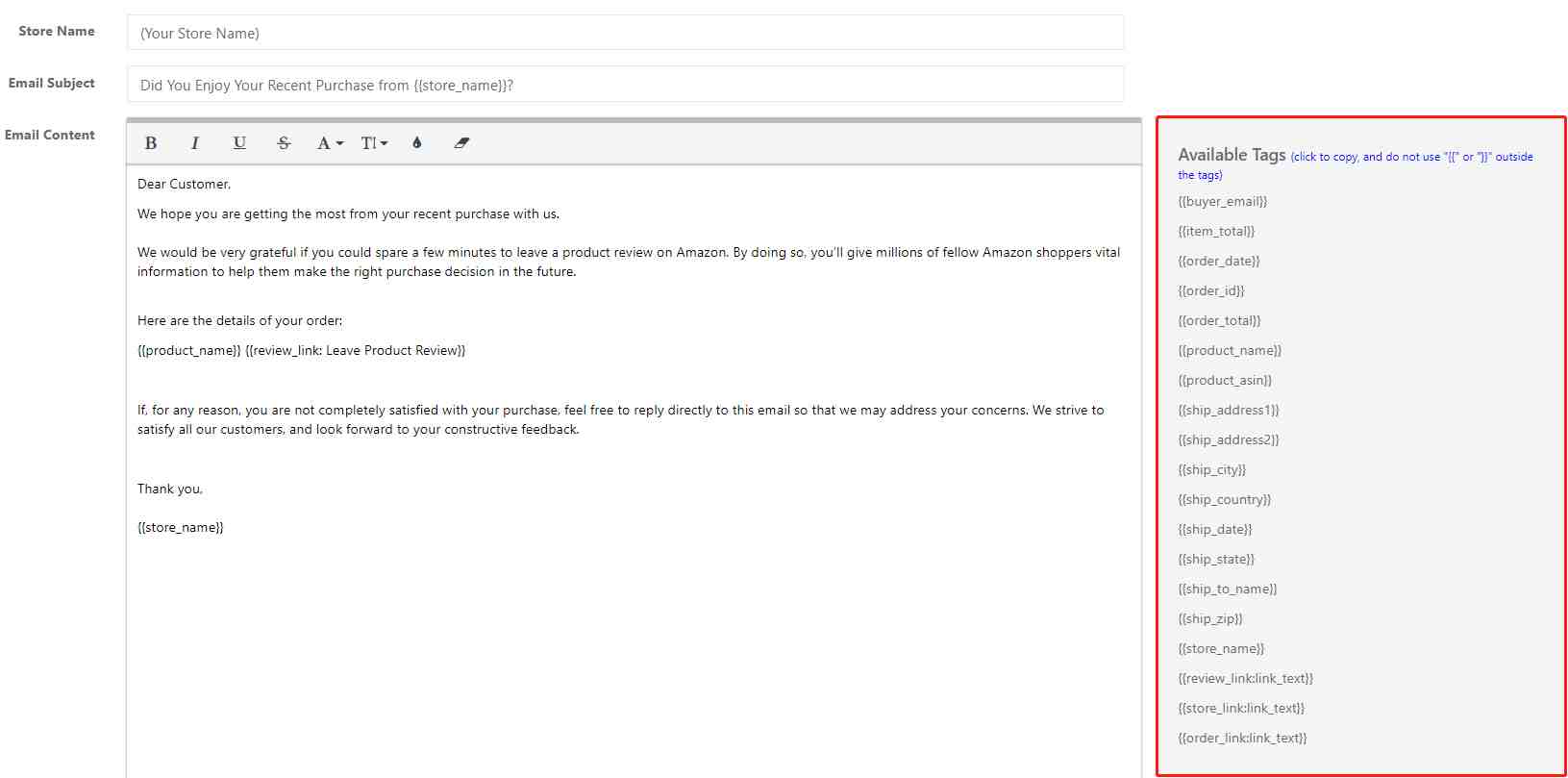
Task: Copy the {{order_id}} tag
Action: (x=1210, y=291)
